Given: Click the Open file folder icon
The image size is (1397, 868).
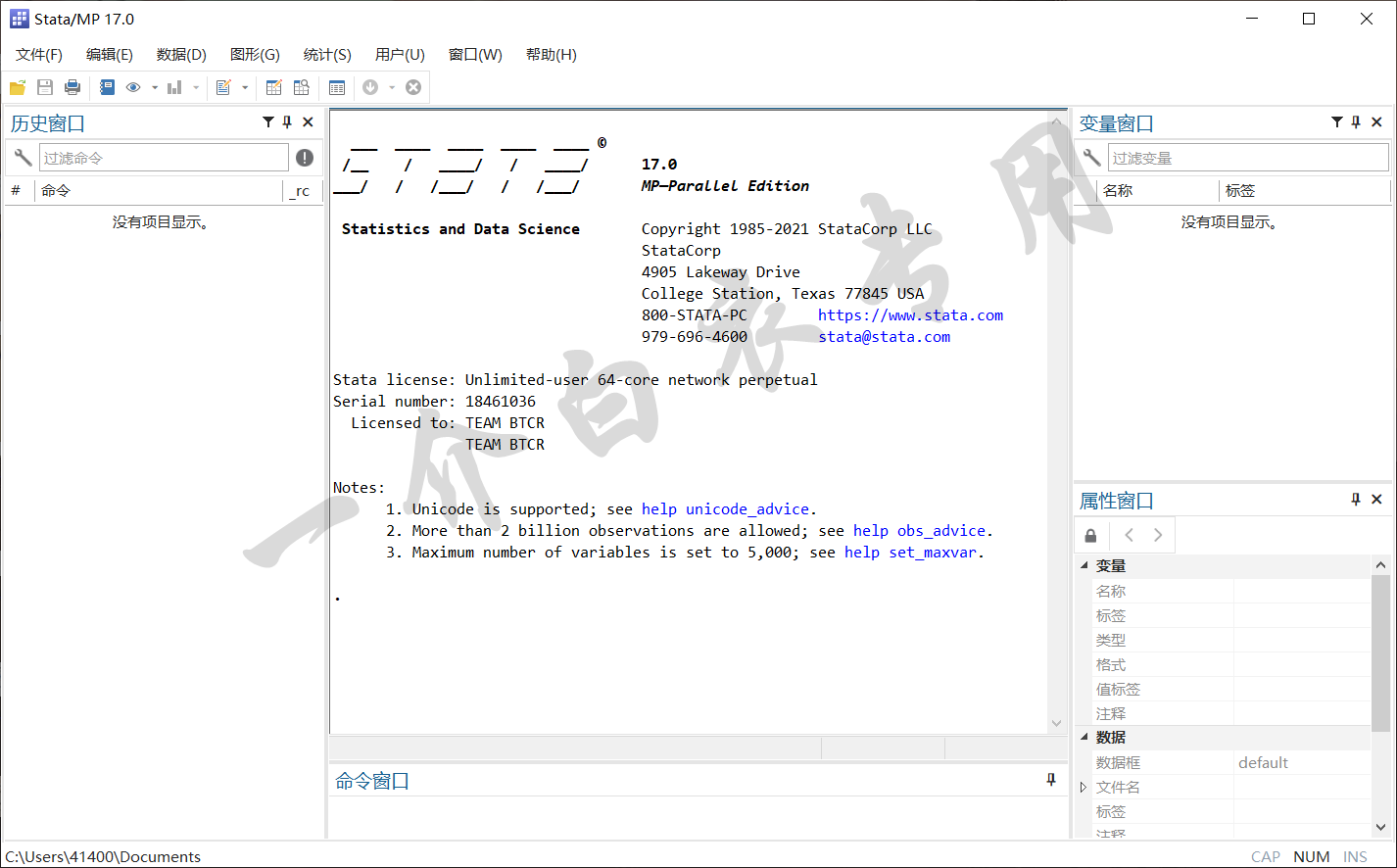Looking at the screenshot, I should point(18,87).
